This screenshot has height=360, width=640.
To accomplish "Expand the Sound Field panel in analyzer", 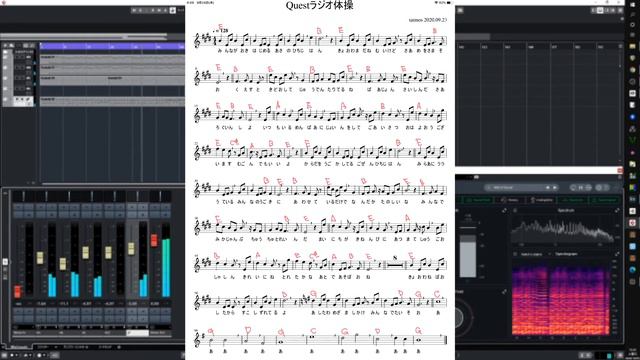I will pyautogui.click(x=504, y=291).
